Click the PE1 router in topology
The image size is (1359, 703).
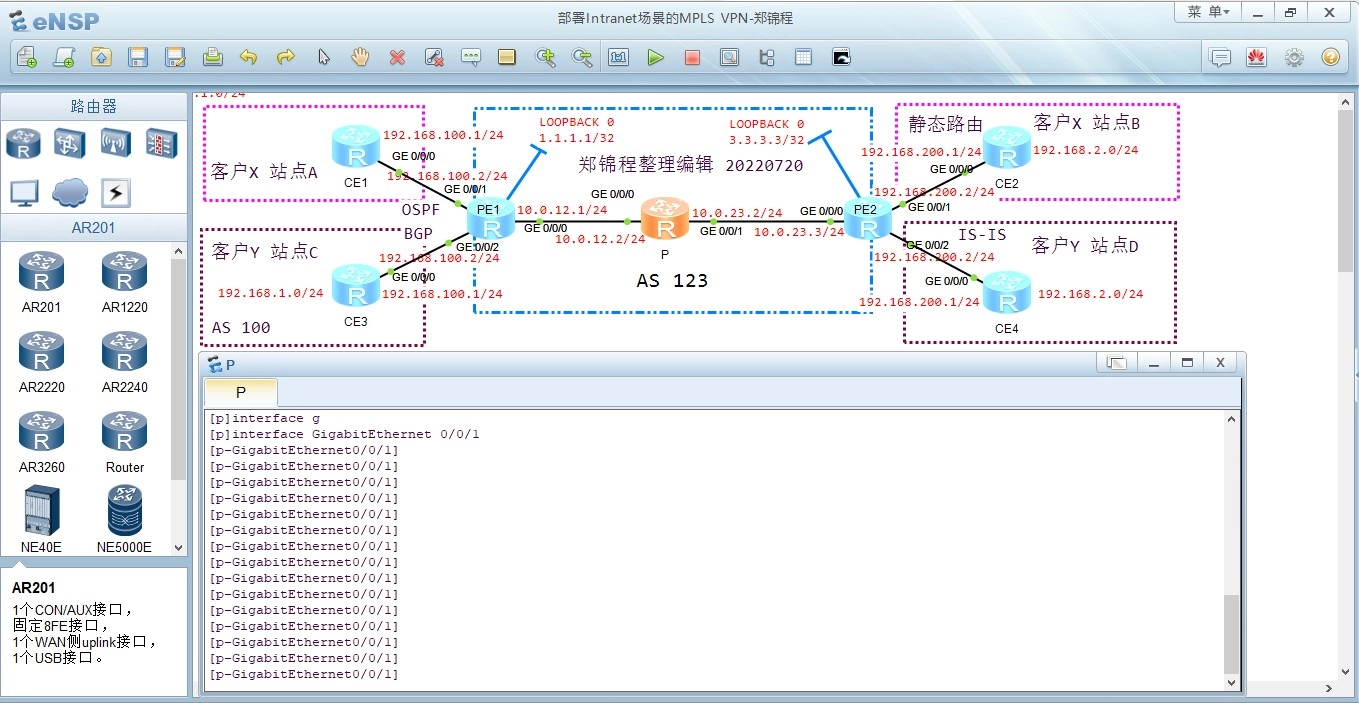(490, 219)
